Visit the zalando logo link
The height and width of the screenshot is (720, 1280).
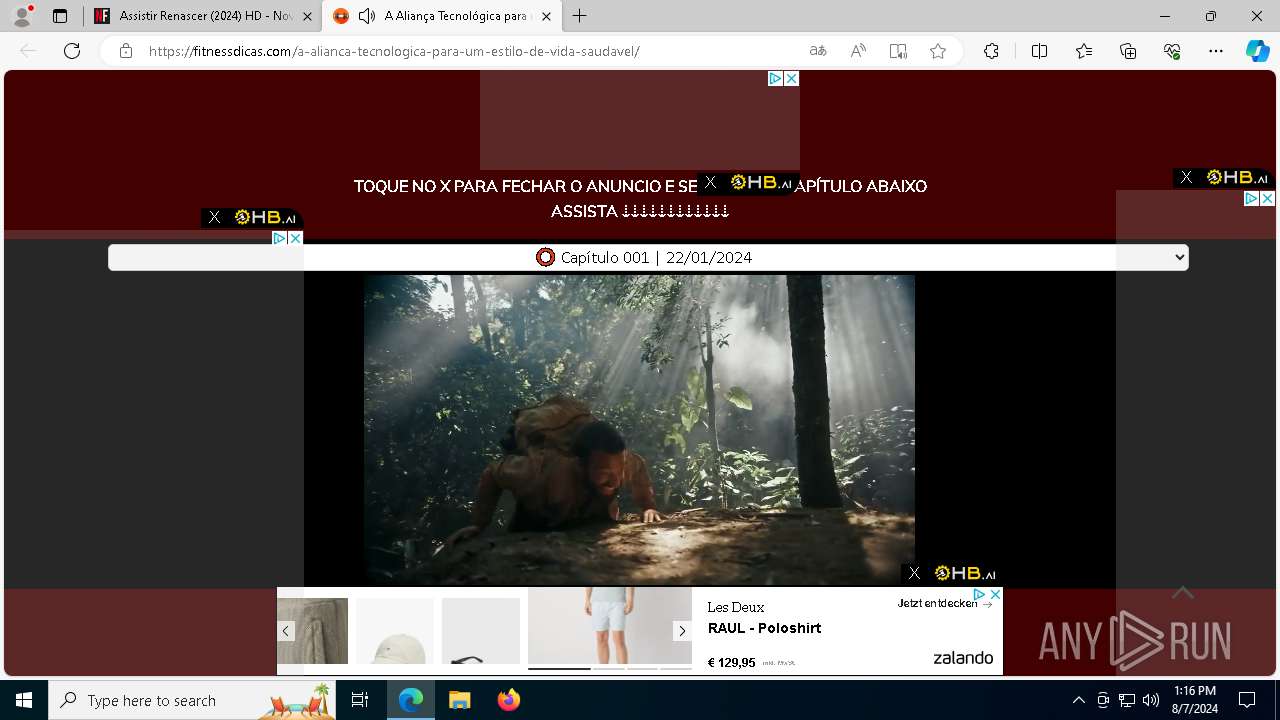coord(963,657)
